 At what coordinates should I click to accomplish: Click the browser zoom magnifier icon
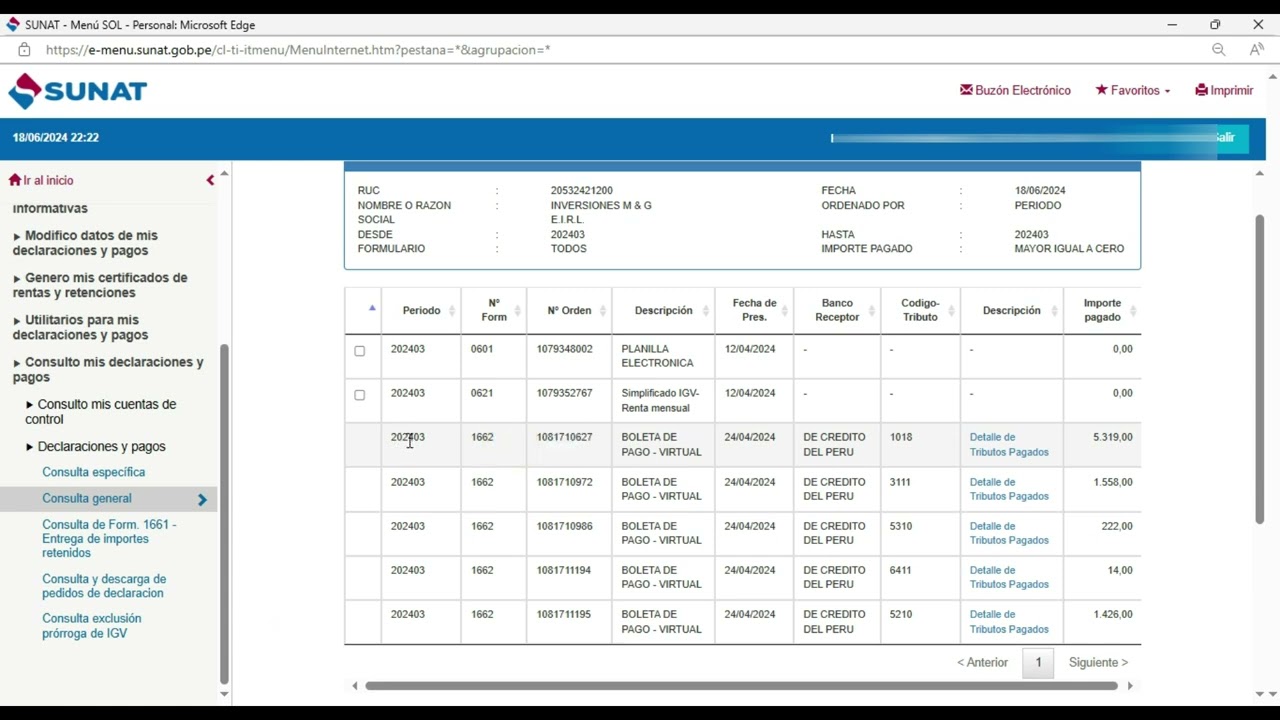[1218, 49]
